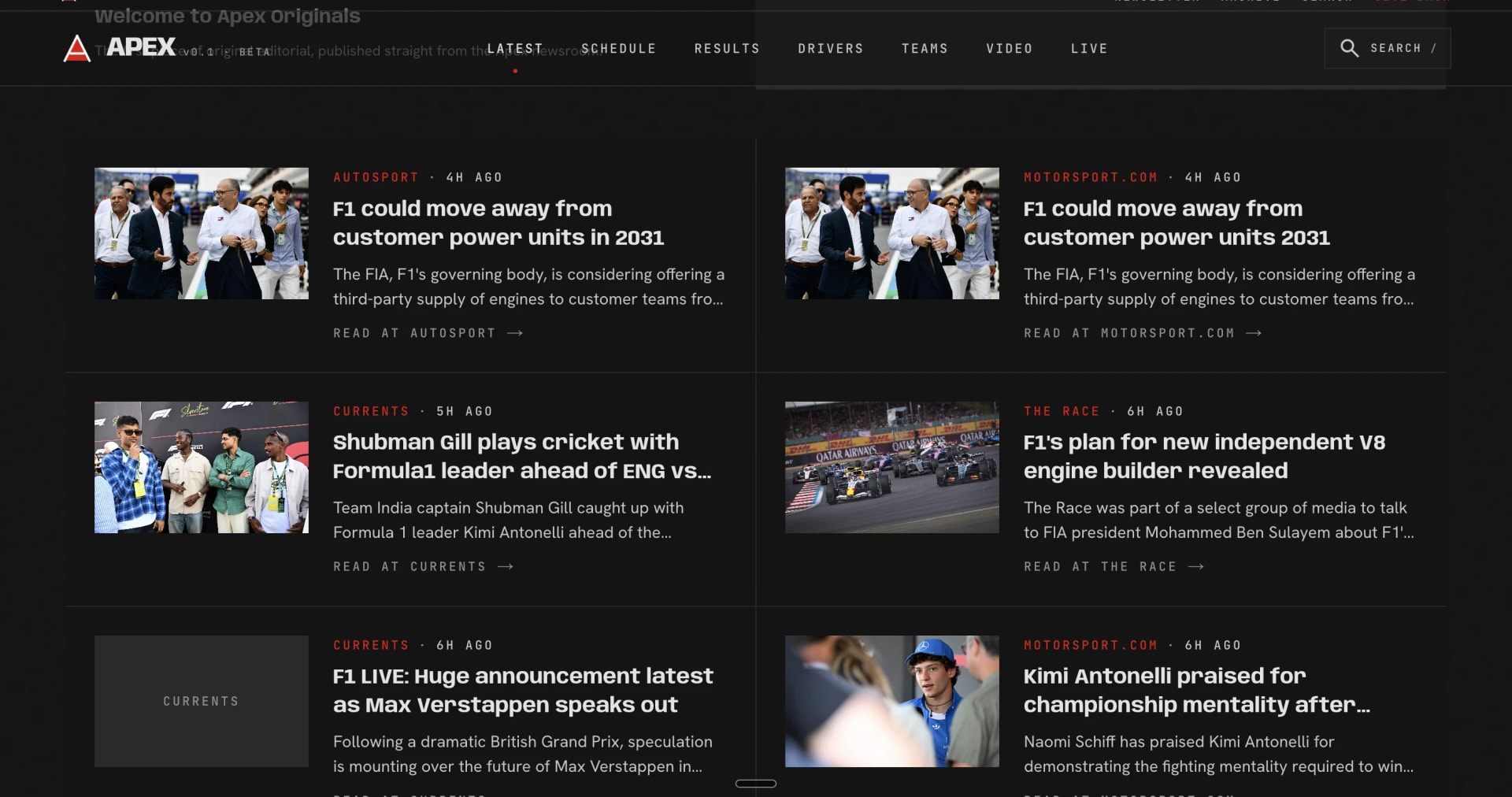This screenshot has width=1512, height=797.
Task: Click the arrow after Read at Currents
Action: click(x=506, y=566)
